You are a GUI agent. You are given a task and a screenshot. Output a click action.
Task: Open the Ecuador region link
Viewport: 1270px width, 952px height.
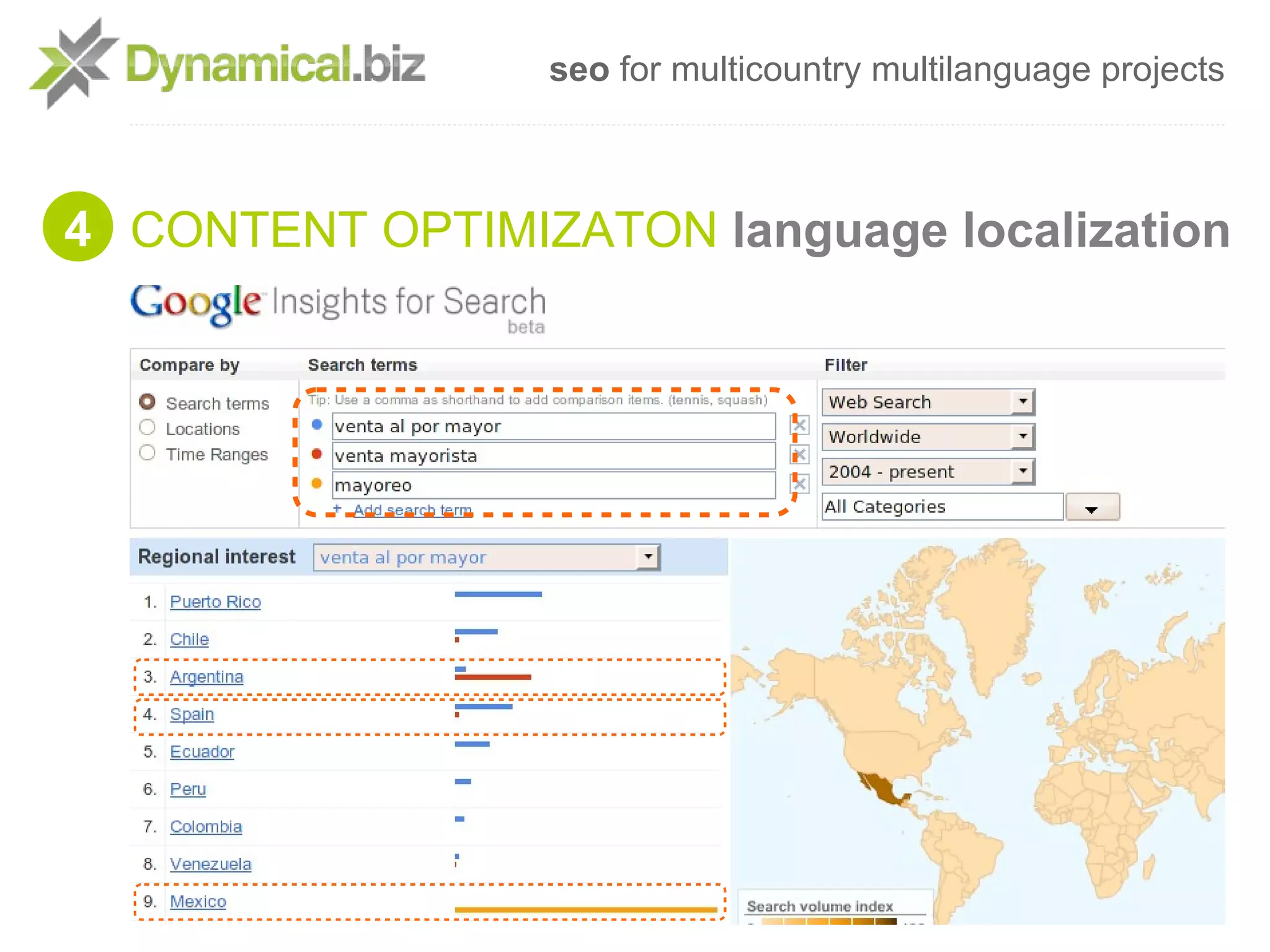coord(202,751)
